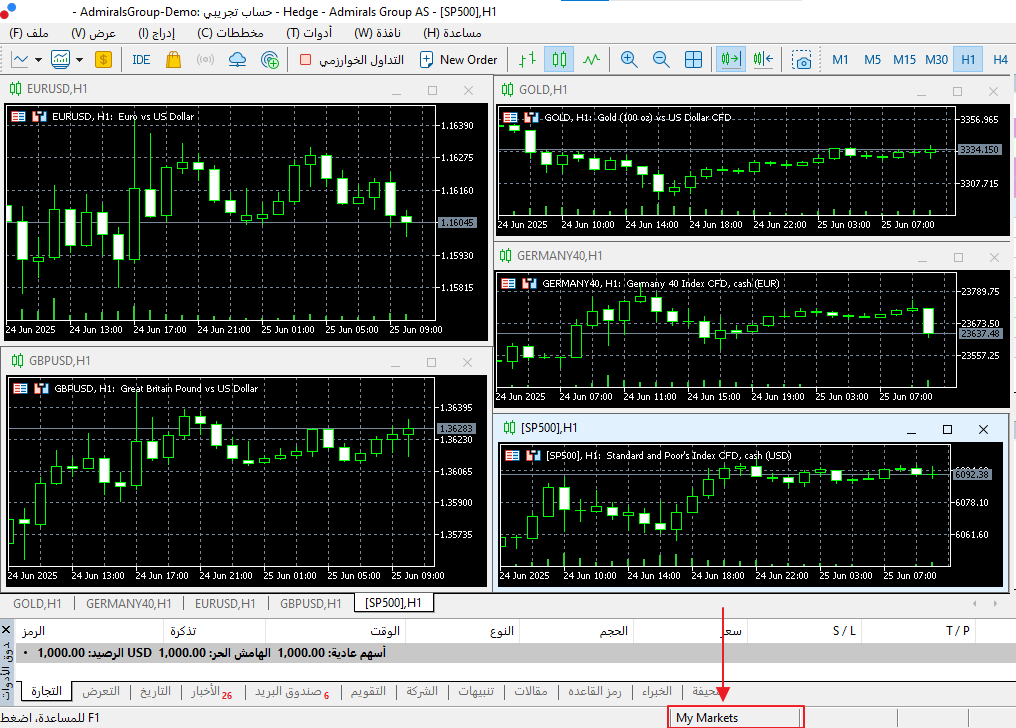The image size is (1016, 728).
Task: Open the تنبيهات alerts tab
Action: click(476, 691)
